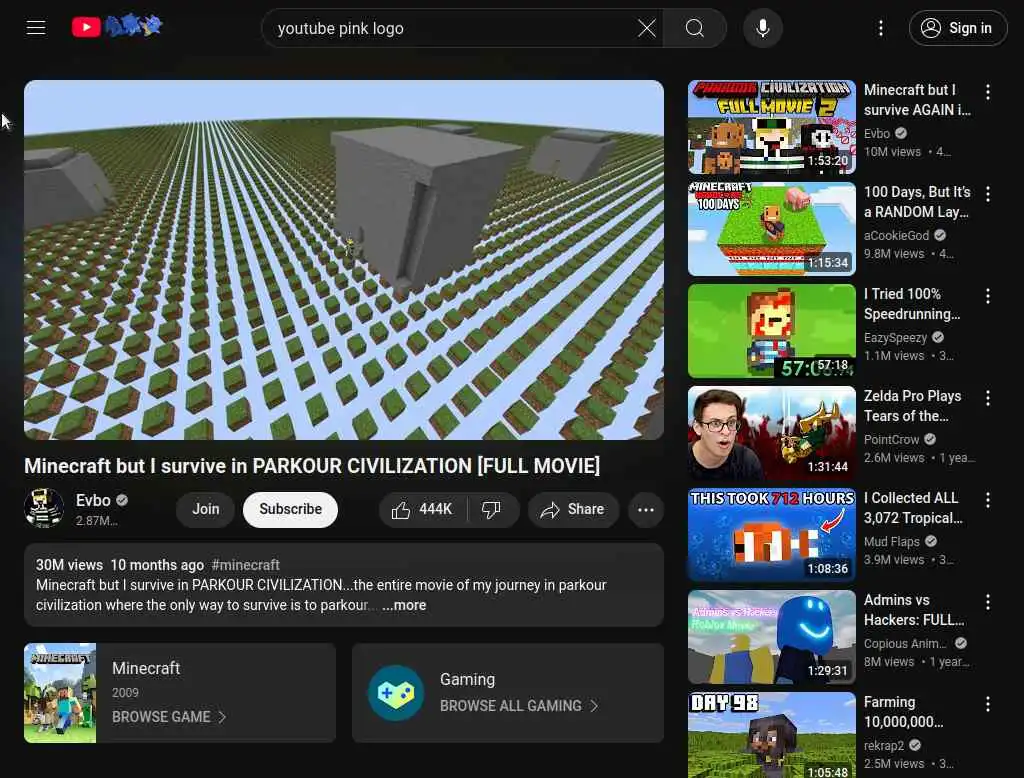This screenshot has width=1024, height=778.
Task: Open Copious Anim channel name
Action: pos(904,643)
